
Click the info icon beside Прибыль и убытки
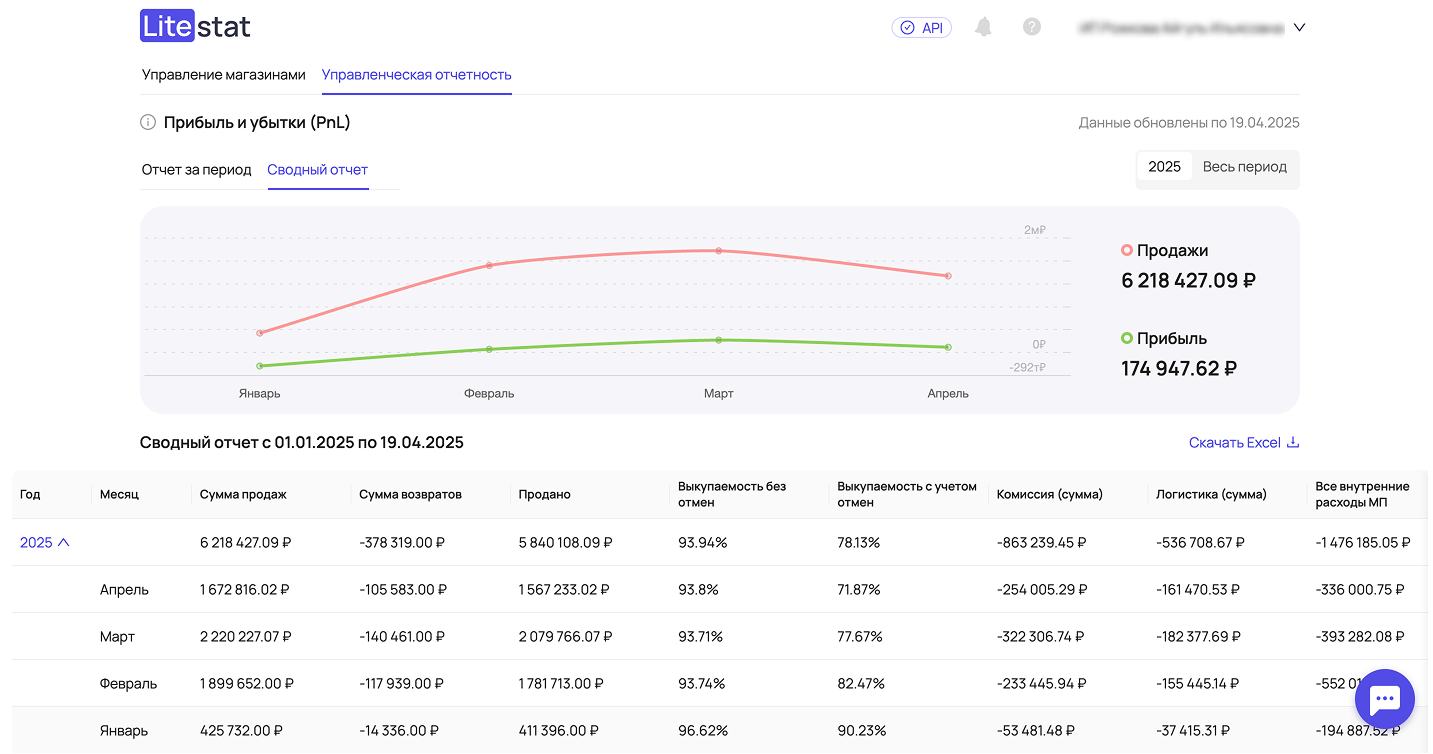tap(148, 123)
